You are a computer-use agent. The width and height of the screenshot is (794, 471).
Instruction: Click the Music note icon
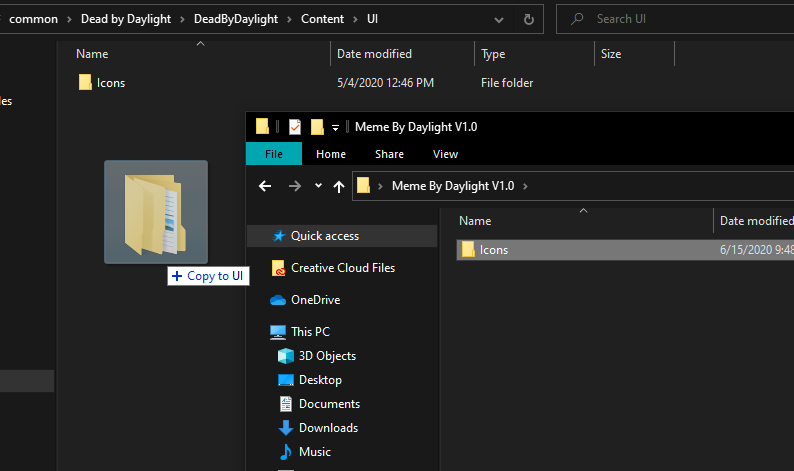coord(286,452)
